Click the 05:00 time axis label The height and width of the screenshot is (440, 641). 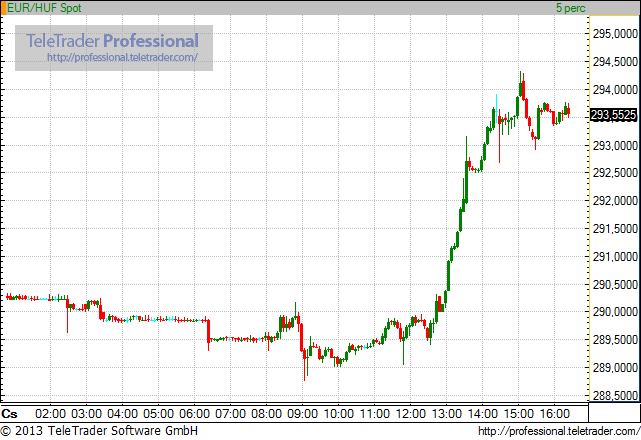click(158, 413)
